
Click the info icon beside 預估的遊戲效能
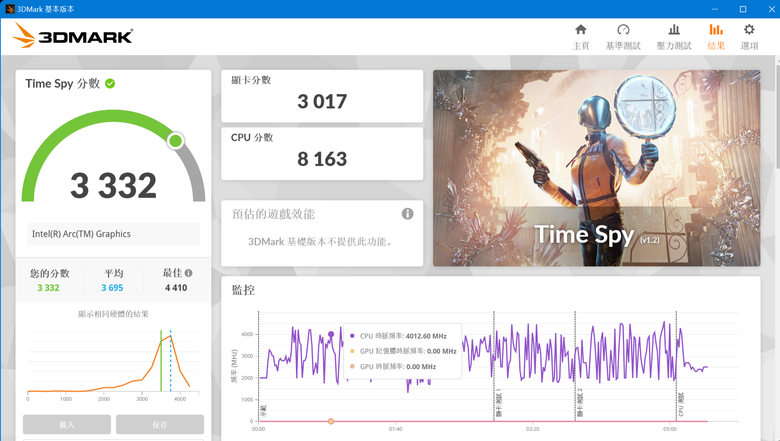click(x=407, y=214)
